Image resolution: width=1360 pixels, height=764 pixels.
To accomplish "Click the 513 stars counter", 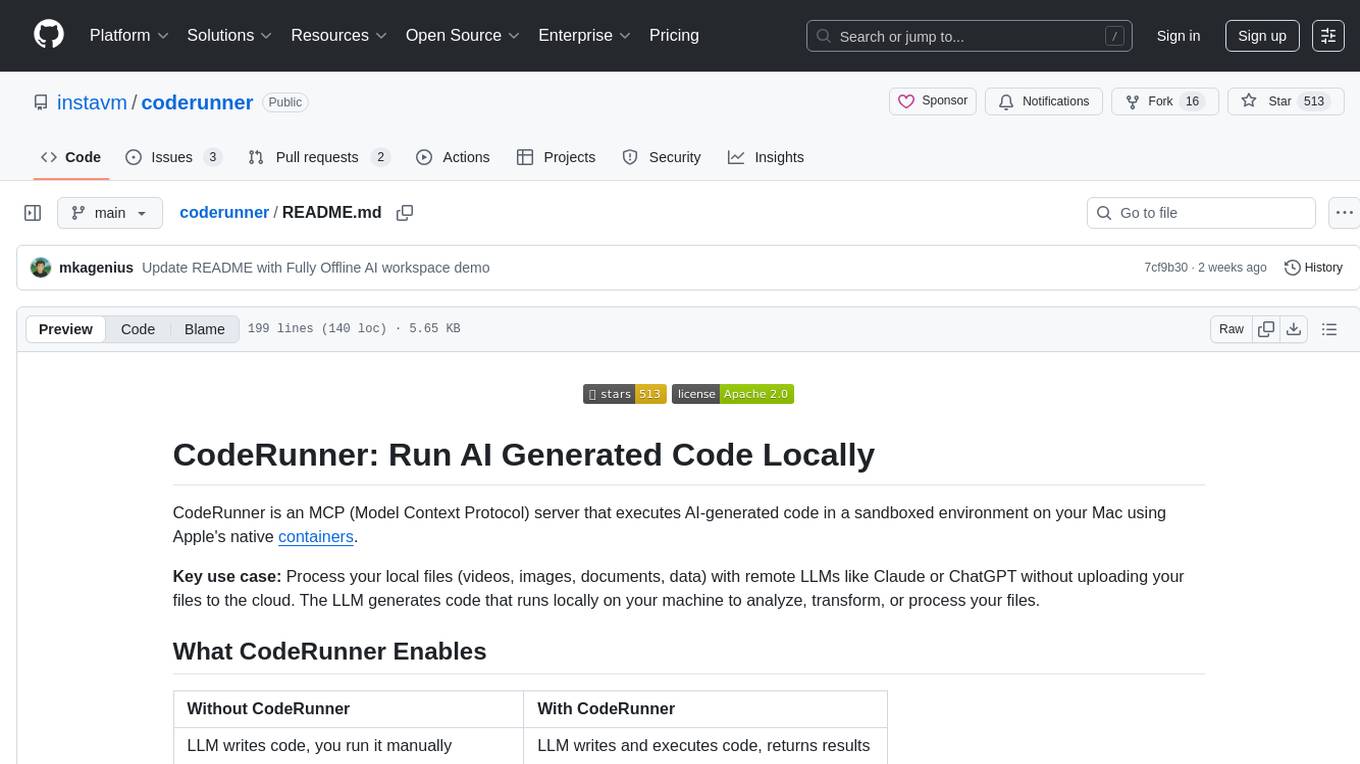I will click(1313, 101).
